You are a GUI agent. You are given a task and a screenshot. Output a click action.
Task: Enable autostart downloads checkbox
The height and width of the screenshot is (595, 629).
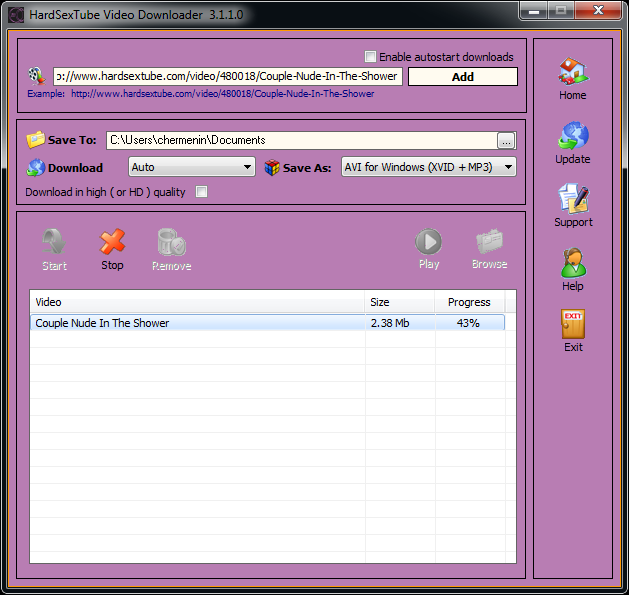[370, 57]
